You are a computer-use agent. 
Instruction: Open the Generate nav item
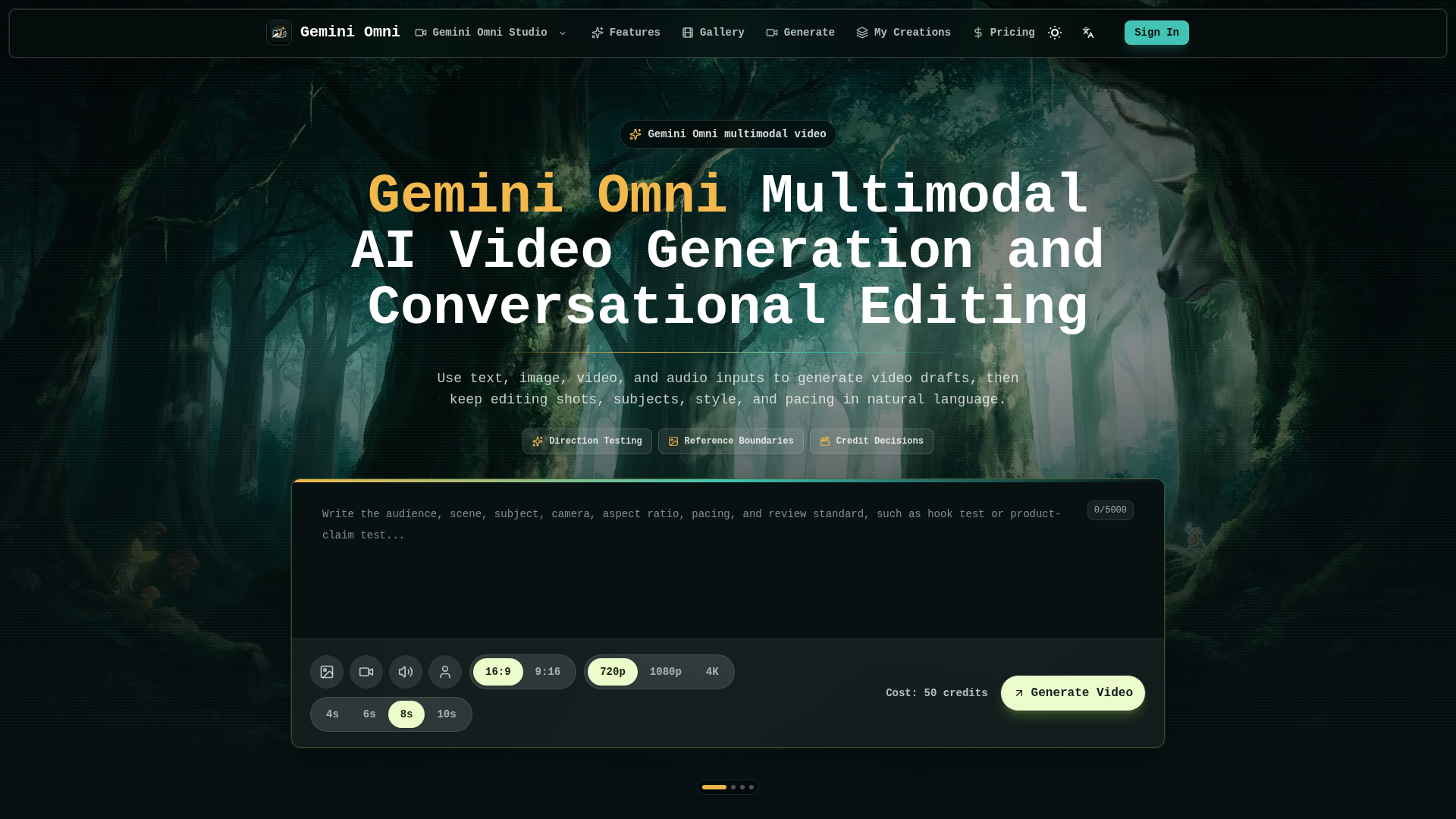800,33
